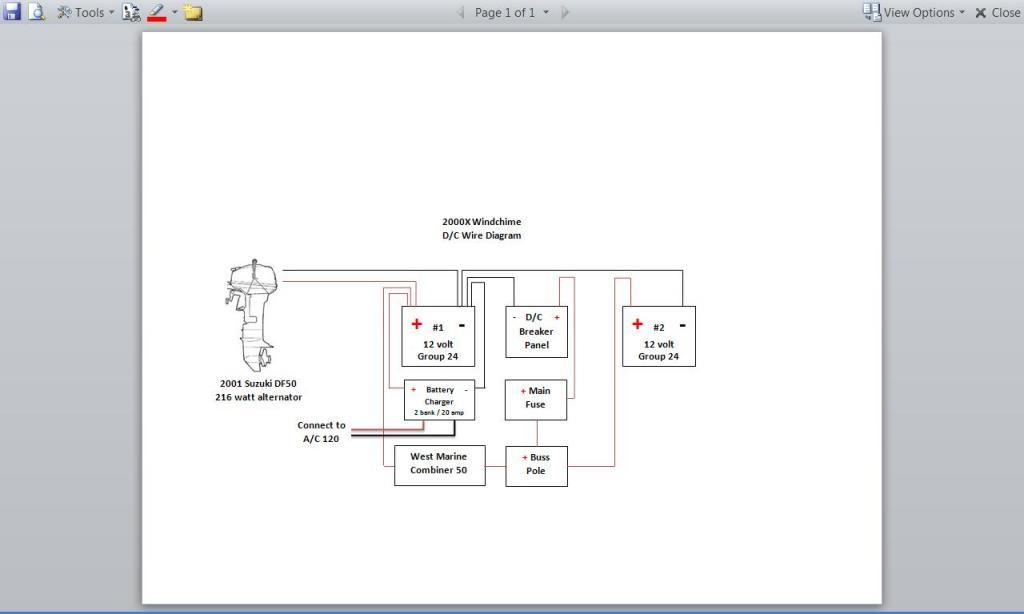Viewport: 1024px width, 614px height.
Task: Click the West Marine Combiner 50 box
Action: pos(439,465)
